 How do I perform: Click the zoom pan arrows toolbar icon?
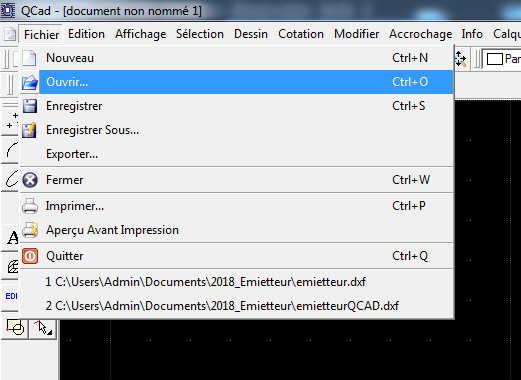click(460, 59)
